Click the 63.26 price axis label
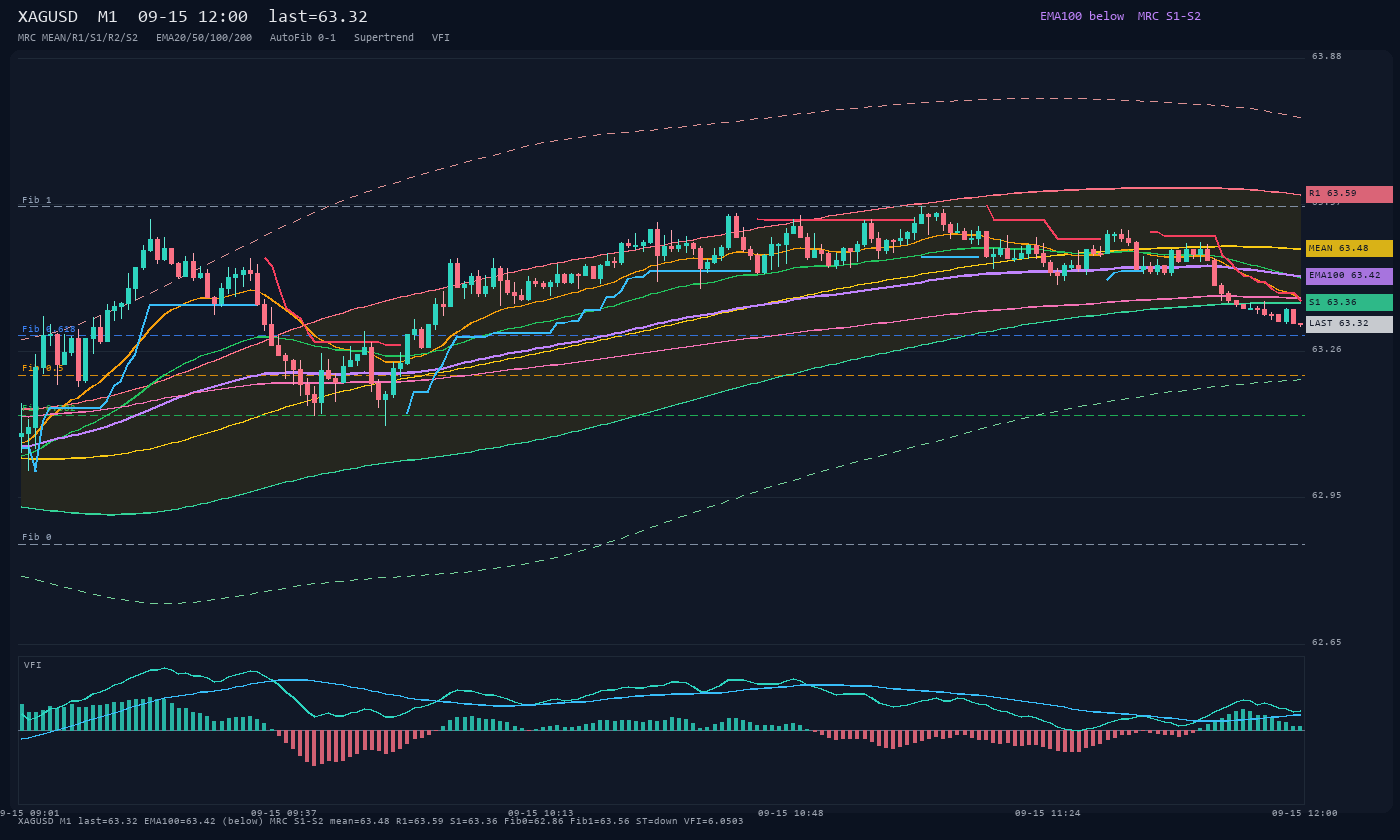 click(1327, 349)
